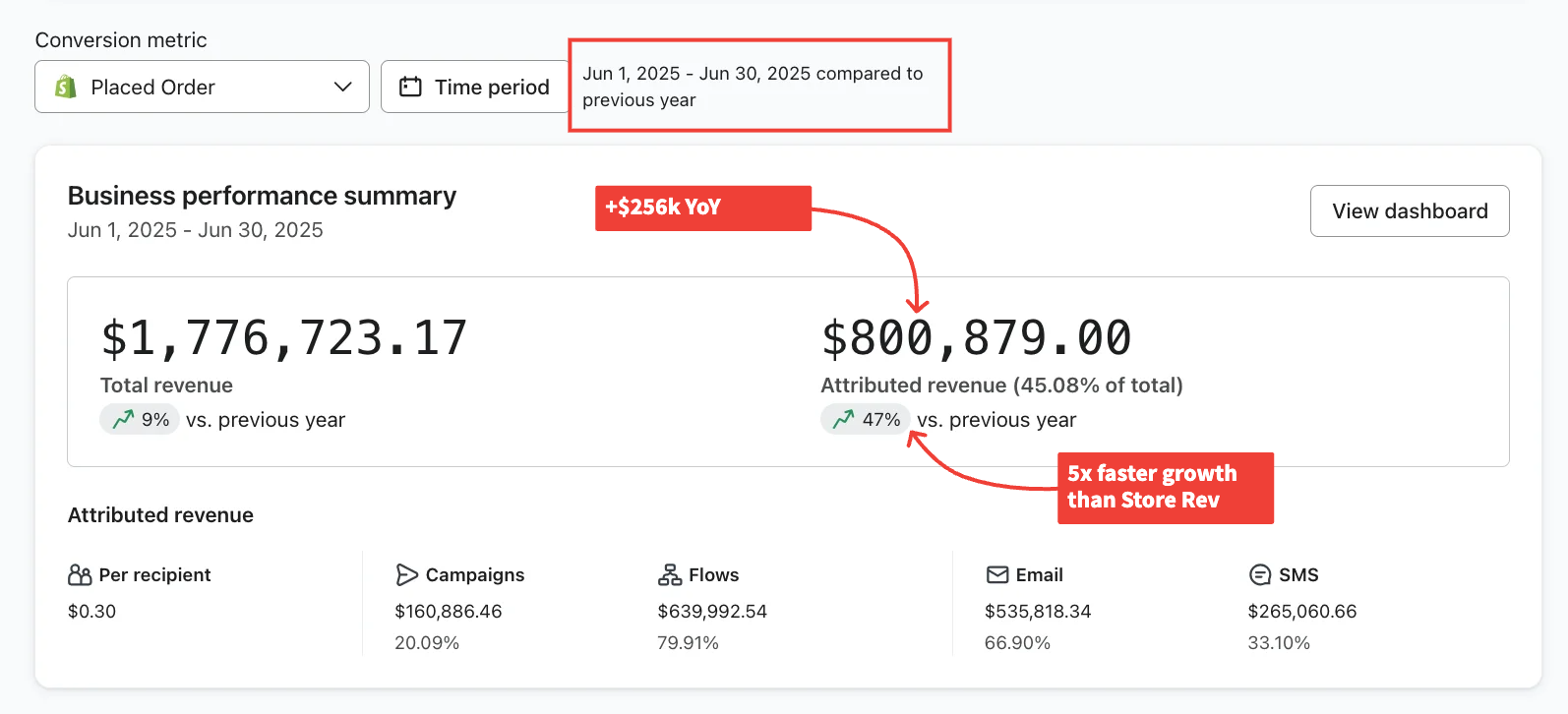Select the $1,776,723.17 total revenue value
Viewport: 1568px width, 714px height.
pos(284,338)
